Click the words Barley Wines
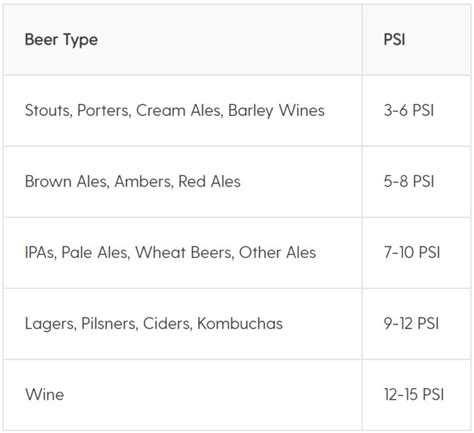Image resolution: width=474 pixels, height=433 pixels. [276, 111]
